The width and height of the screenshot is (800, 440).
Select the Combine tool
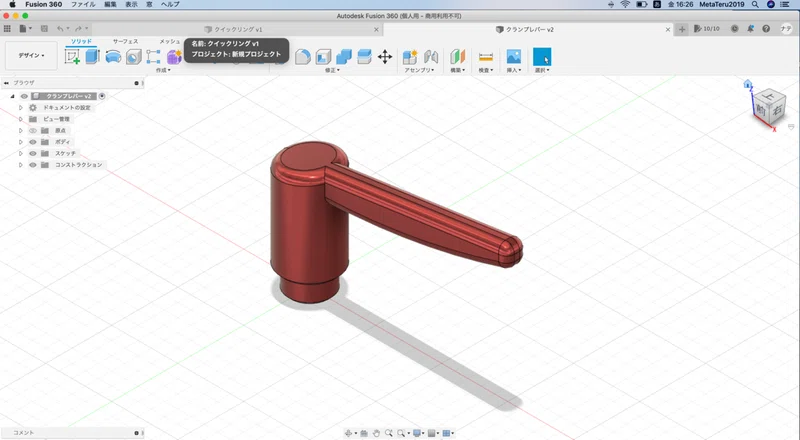coord(343,57)
